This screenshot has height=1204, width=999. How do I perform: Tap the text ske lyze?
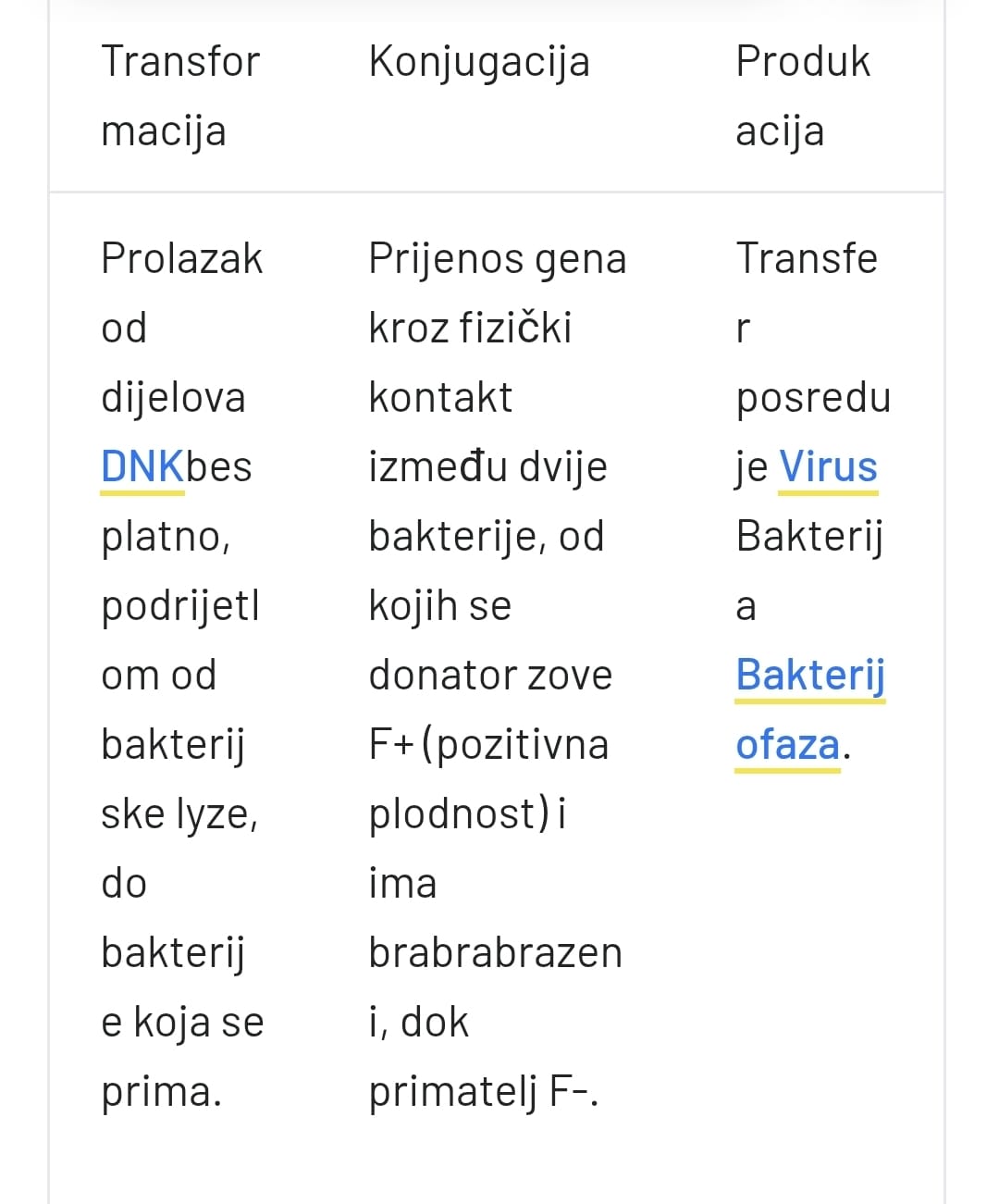[x=179, y=813]
